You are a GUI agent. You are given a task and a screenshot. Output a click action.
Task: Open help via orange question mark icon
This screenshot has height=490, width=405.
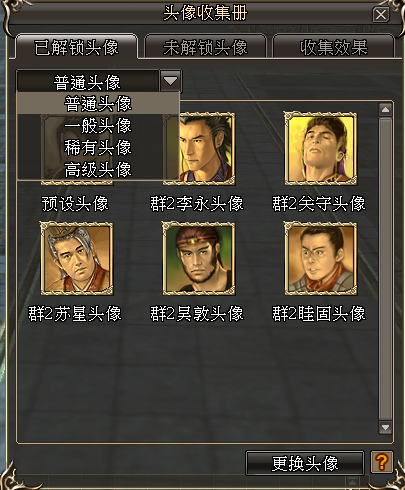(382, 462)
